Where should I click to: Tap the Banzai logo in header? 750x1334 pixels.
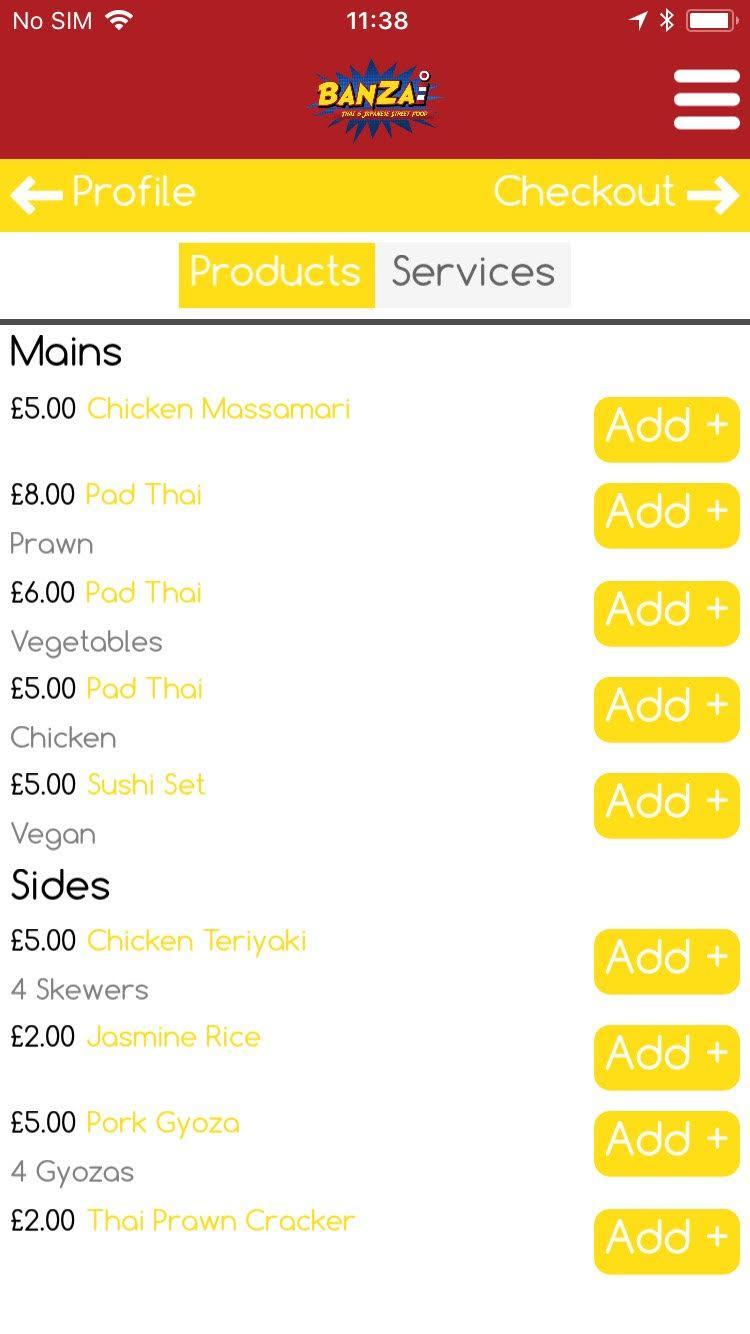click(x=375, y=99)
